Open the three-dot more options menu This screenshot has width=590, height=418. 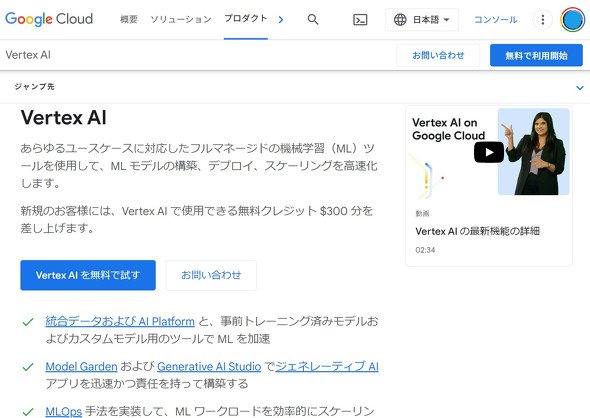pos(543,20)
